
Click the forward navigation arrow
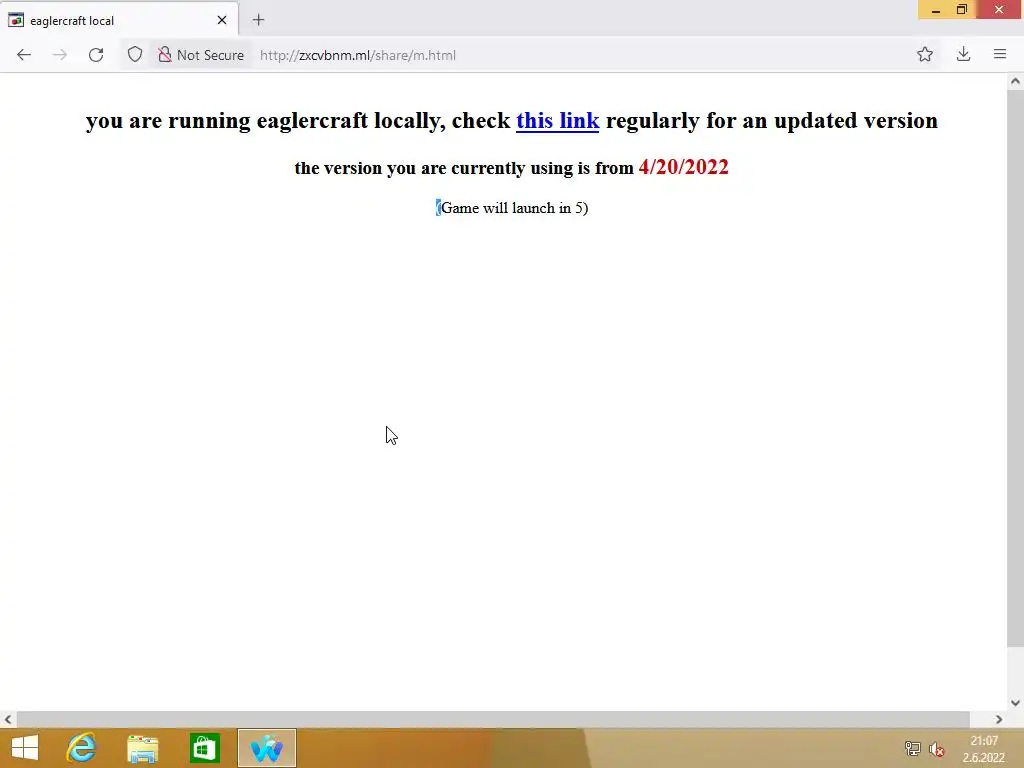(59, 55)
